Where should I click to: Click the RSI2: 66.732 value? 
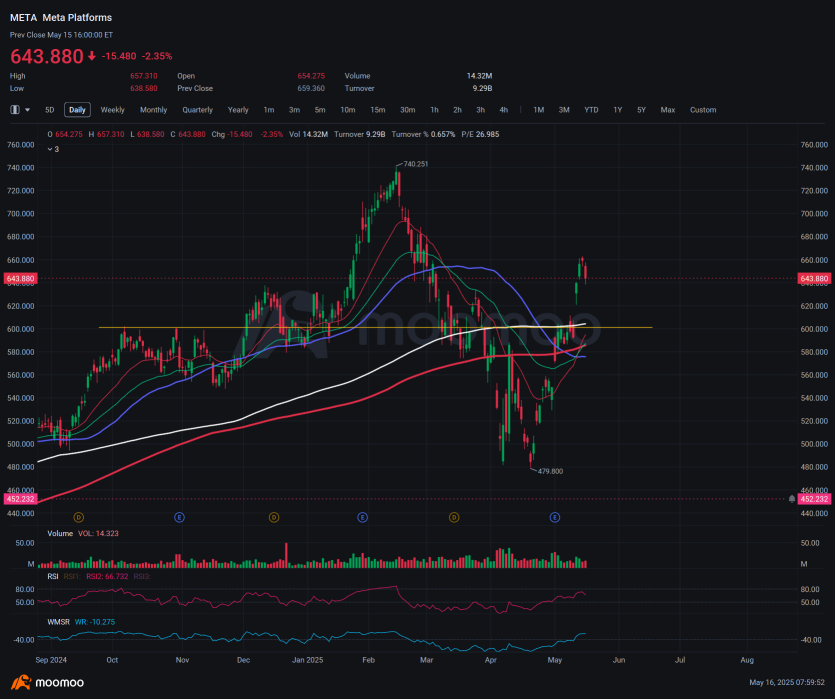107,577
